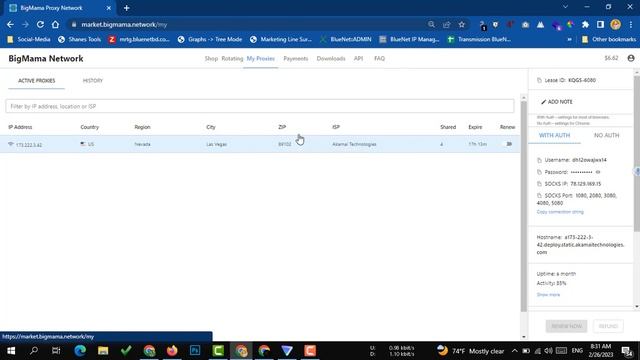This screenshot has height=360, width=640.
Task: Copy the Lease ID with its copy icon
Action: click(x=539, y=80)
